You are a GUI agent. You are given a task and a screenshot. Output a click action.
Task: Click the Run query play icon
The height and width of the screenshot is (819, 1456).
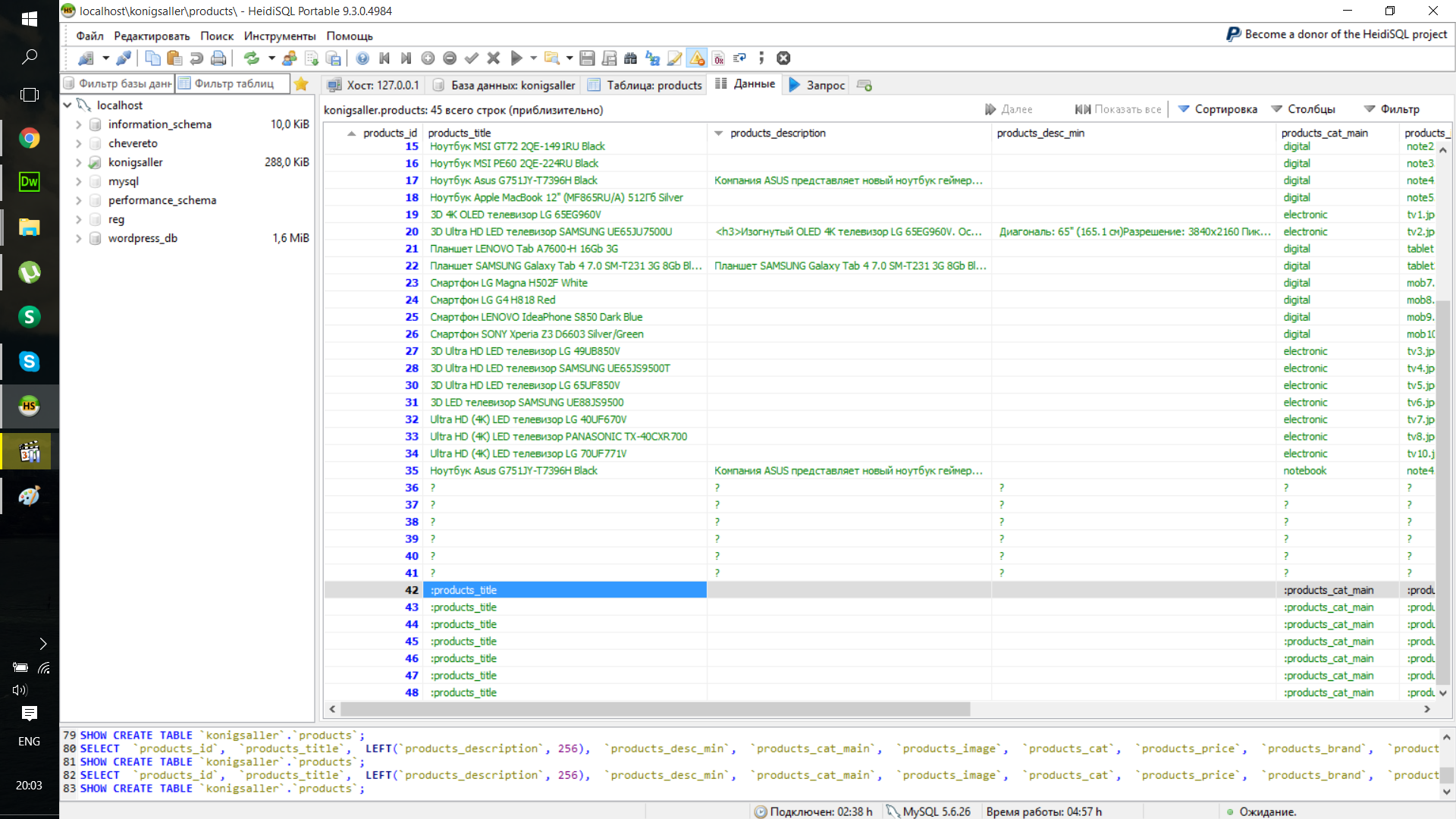point(516,58)
